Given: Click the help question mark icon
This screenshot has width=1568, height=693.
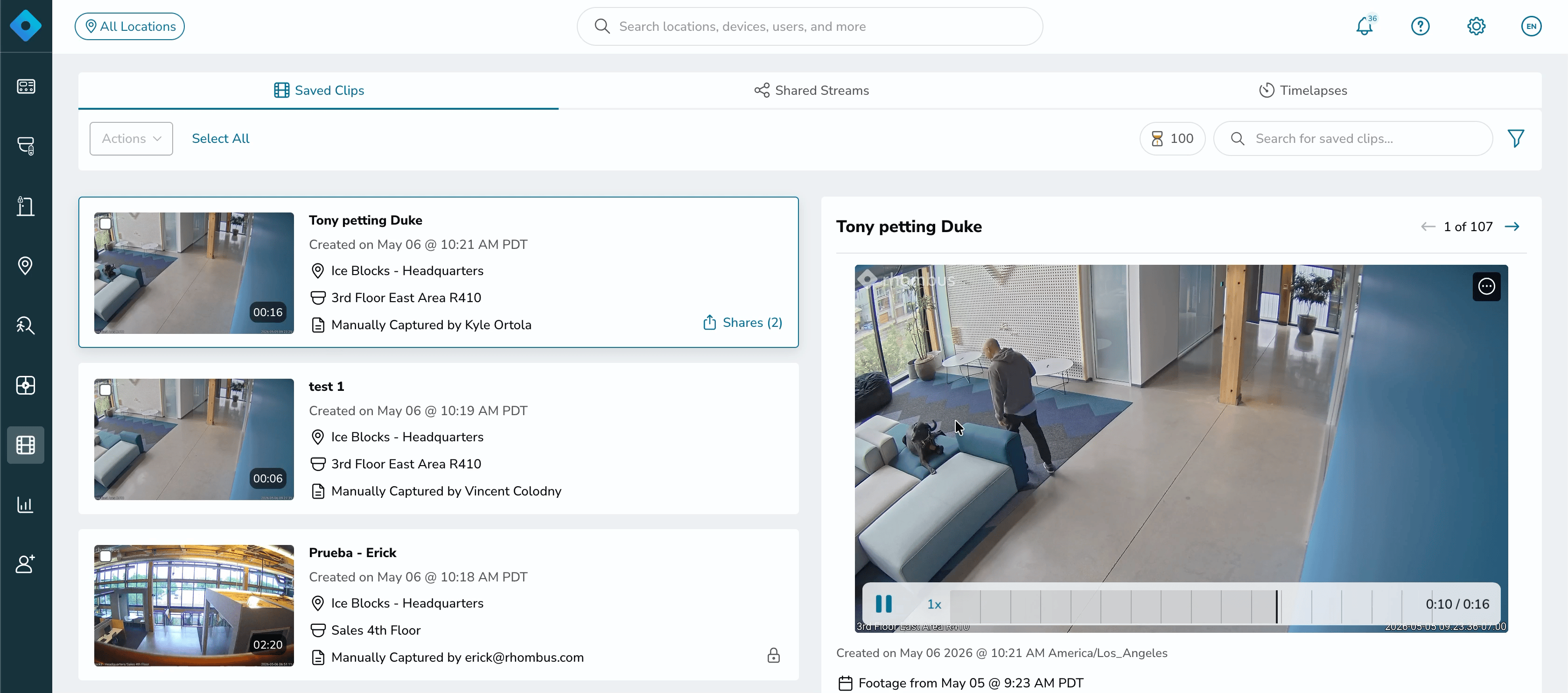Looking at the screenshot, I should tap(1420, 26).
